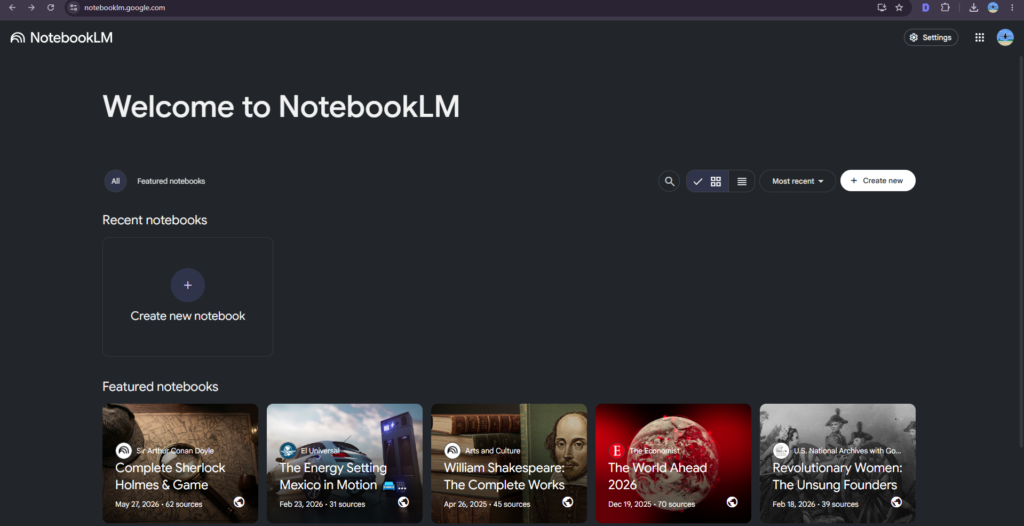1024x526 pixels.
Task: Go back with the browser back arrow
Action: pos(12,8)
